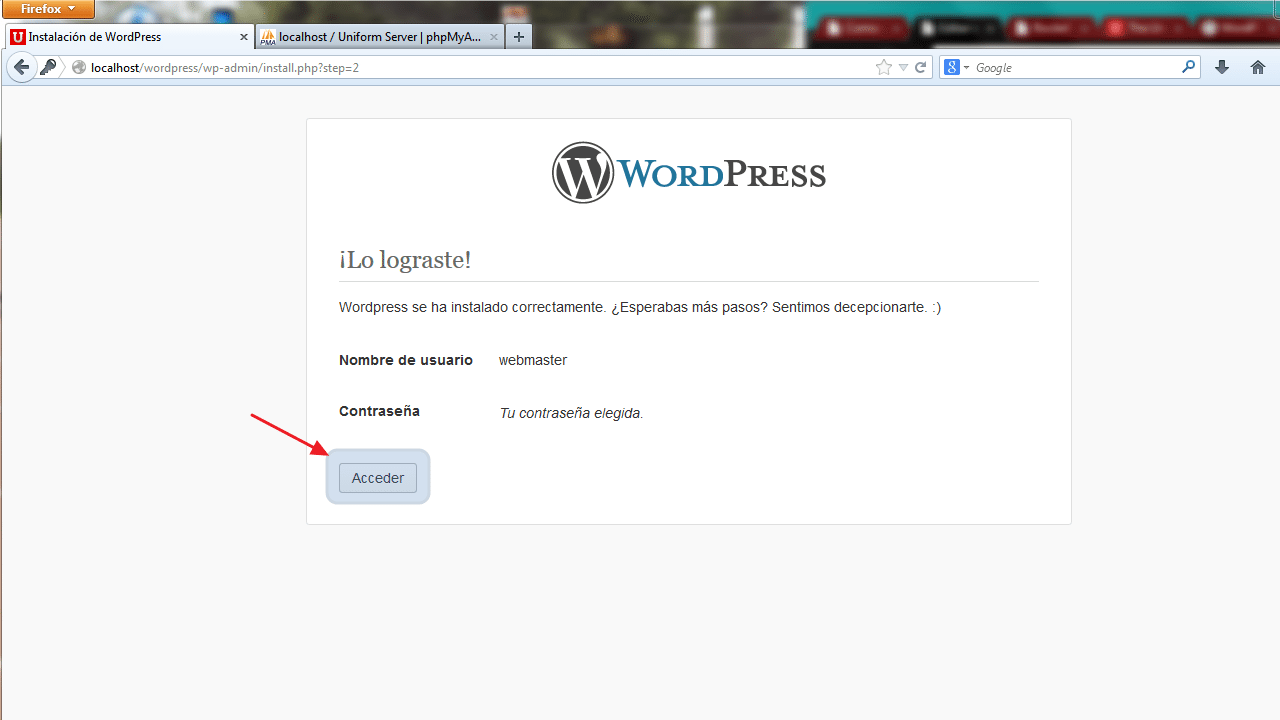The image size is (1280, 720).
Task: Bookmark this page with the star icon
Action: coord(884,67)
